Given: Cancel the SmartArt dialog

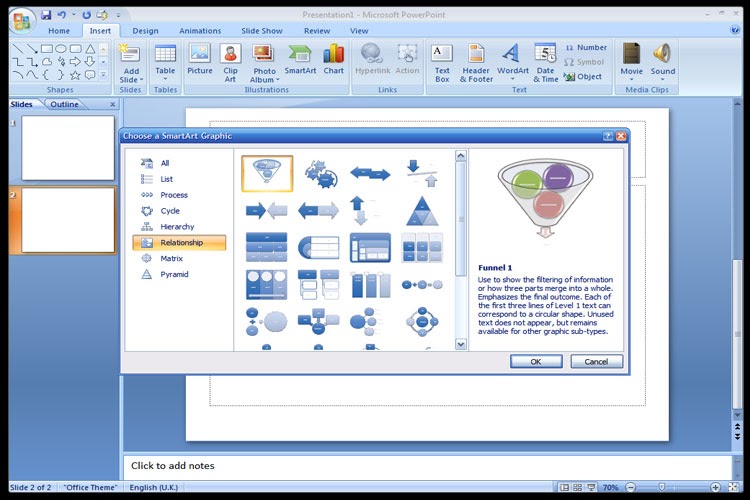Looking at the screenshot, I should pyautogui.click(x=596, y=362).
